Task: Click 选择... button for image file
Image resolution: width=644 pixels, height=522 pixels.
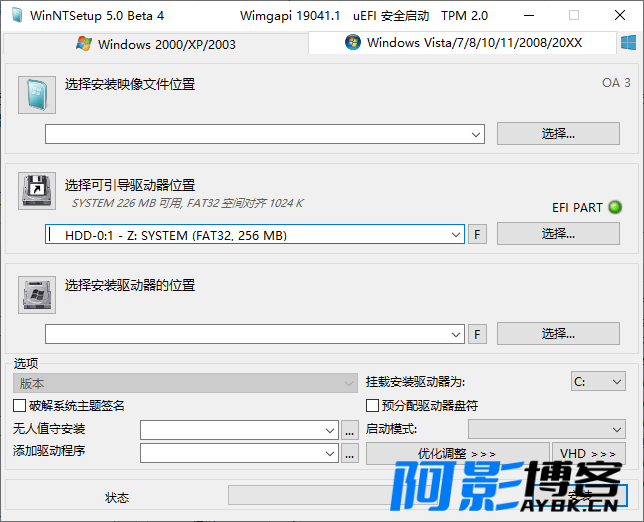Action: point(558,133)
